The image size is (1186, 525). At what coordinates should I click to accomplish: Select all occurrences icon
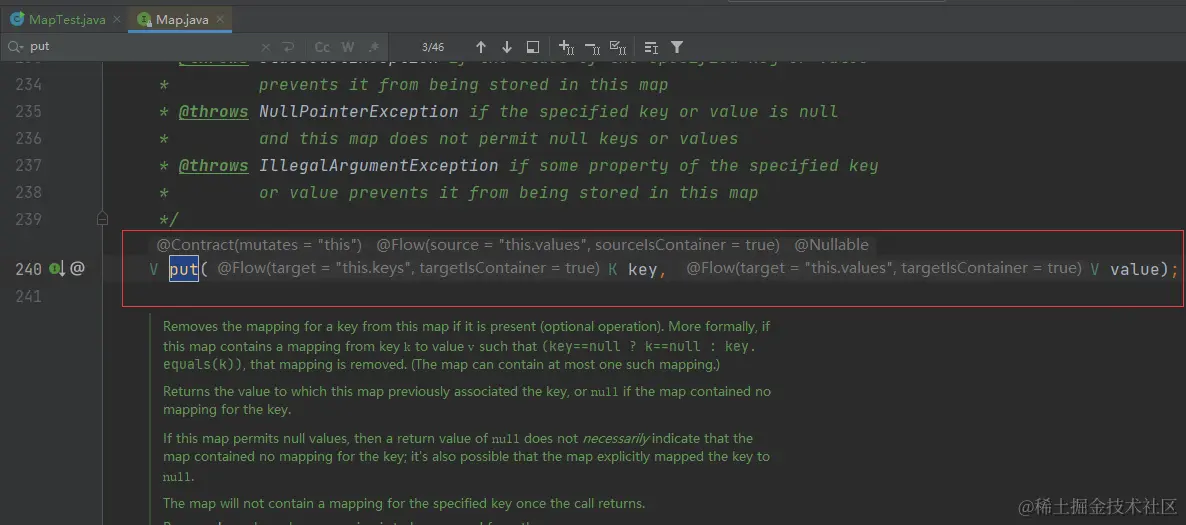pos(618,48)
